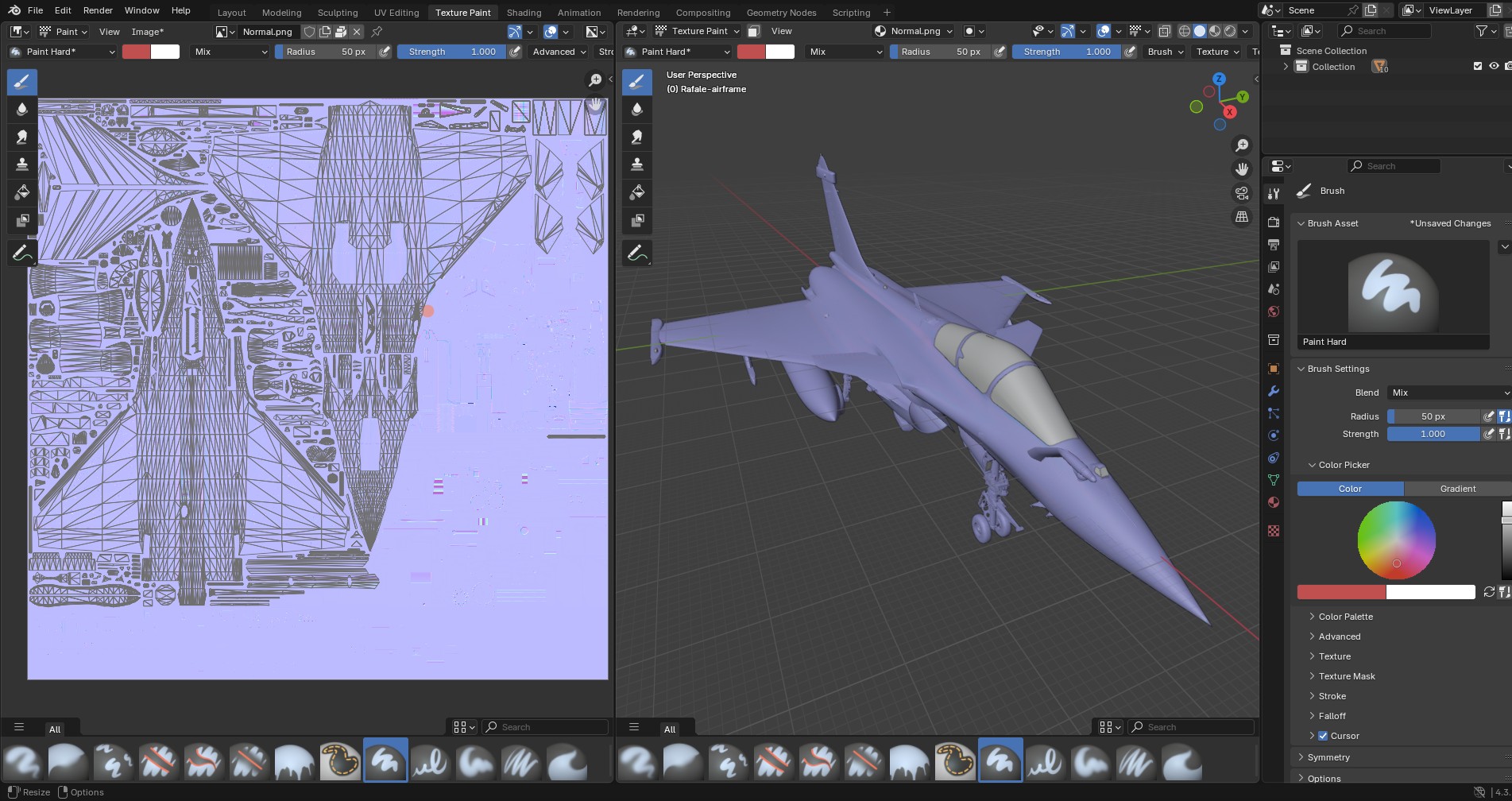Select the Smear tool in the 3D viewport toolbar
Image resolution: width=1512 pixels, height=801 pixels.
click(636, 137)
